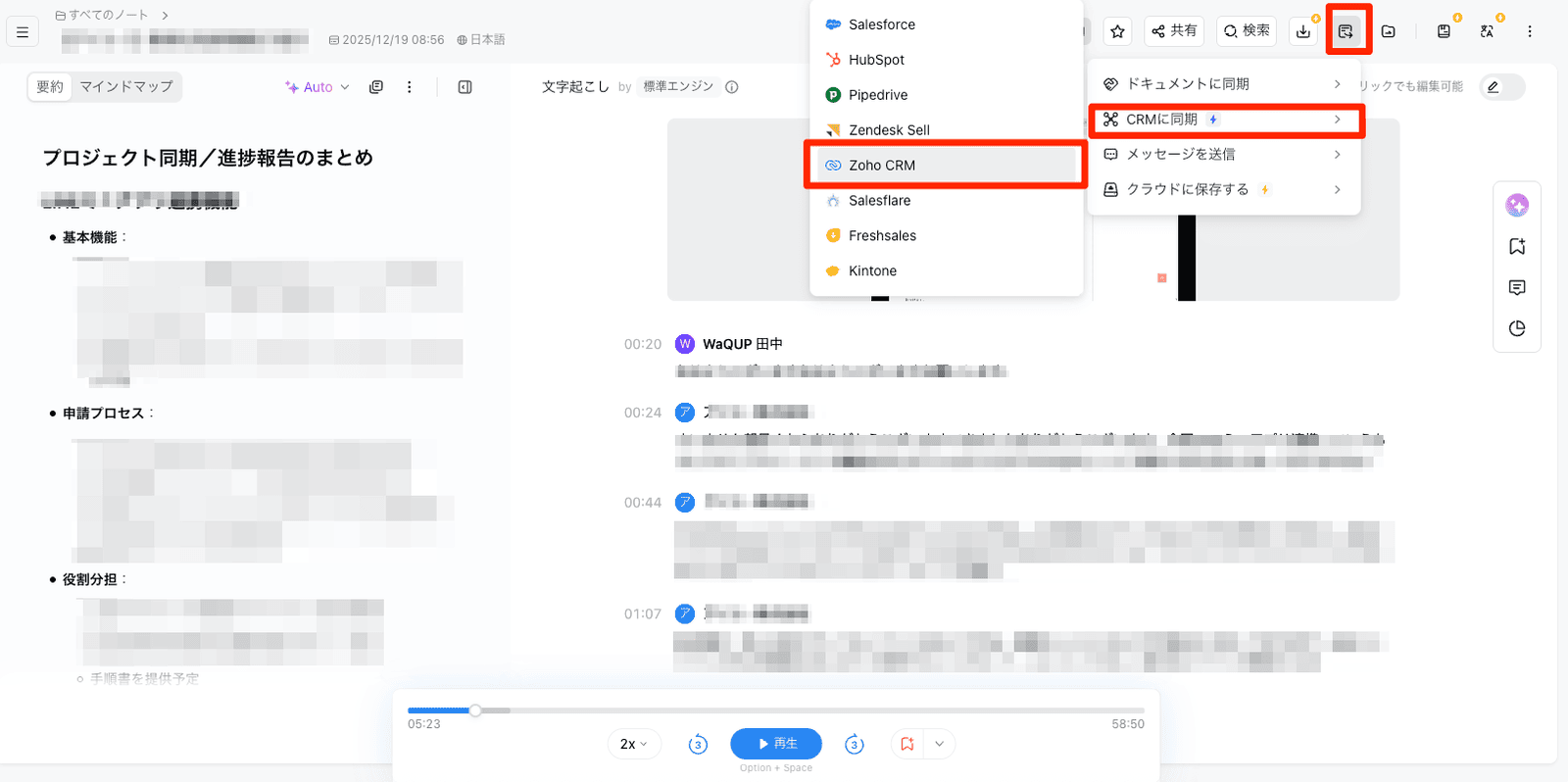1568x782 pixels.
Task: Open the メッセージを送信 submenu
Action: click(1223, 155)
